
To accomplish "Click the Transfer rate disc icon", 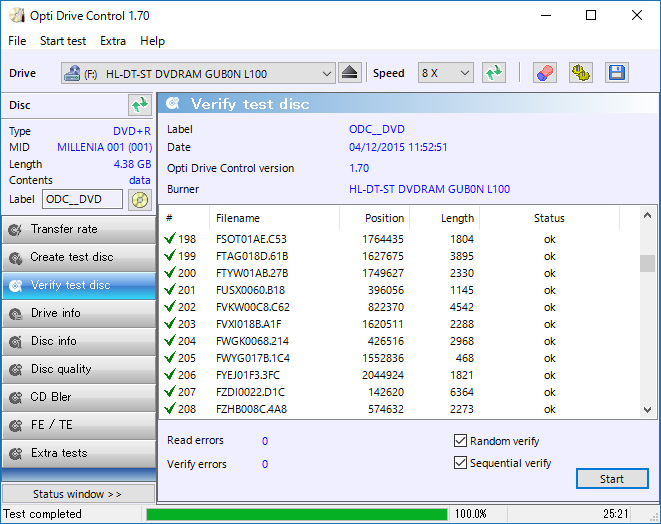I will coord(15,230).
